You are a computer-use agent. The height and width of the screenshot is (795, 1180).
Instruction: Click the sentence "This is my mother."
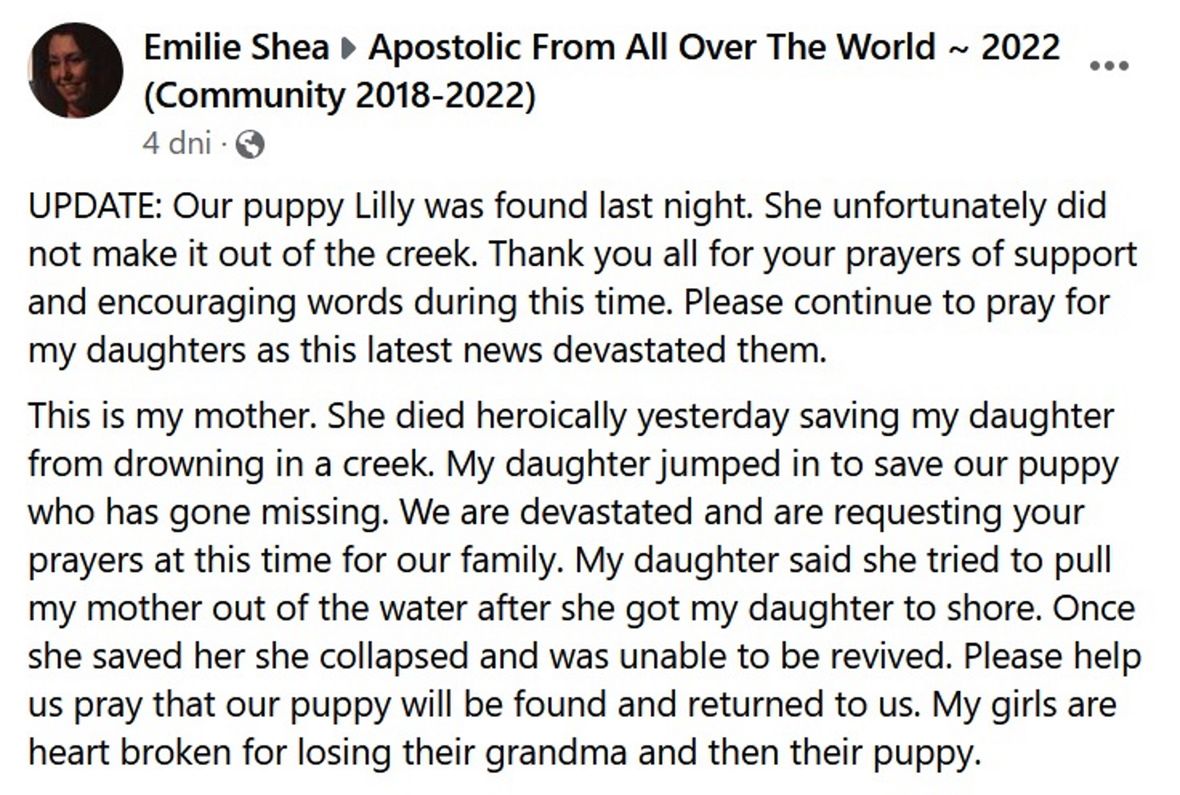tap(162, 415)
